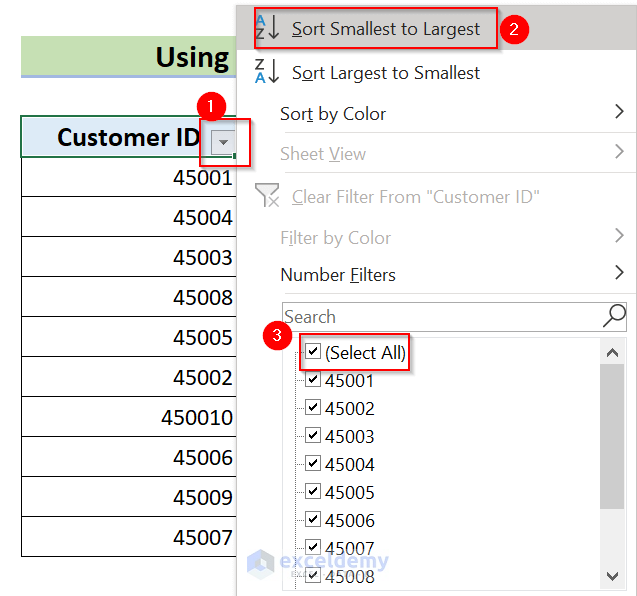The height and width of the screenshot is (596, 637).
Task: Open the Number Filters menu item
Action: 338,275
